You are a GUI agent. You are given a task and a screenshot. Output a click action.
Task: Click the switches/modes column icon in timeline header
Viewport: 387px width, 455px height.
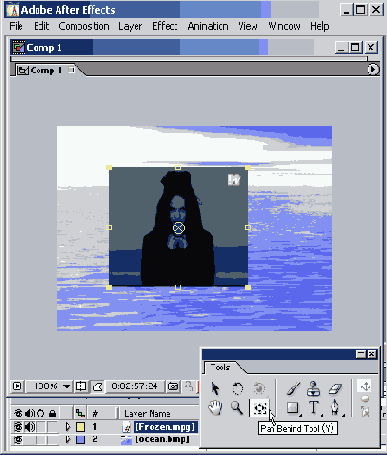80,414
